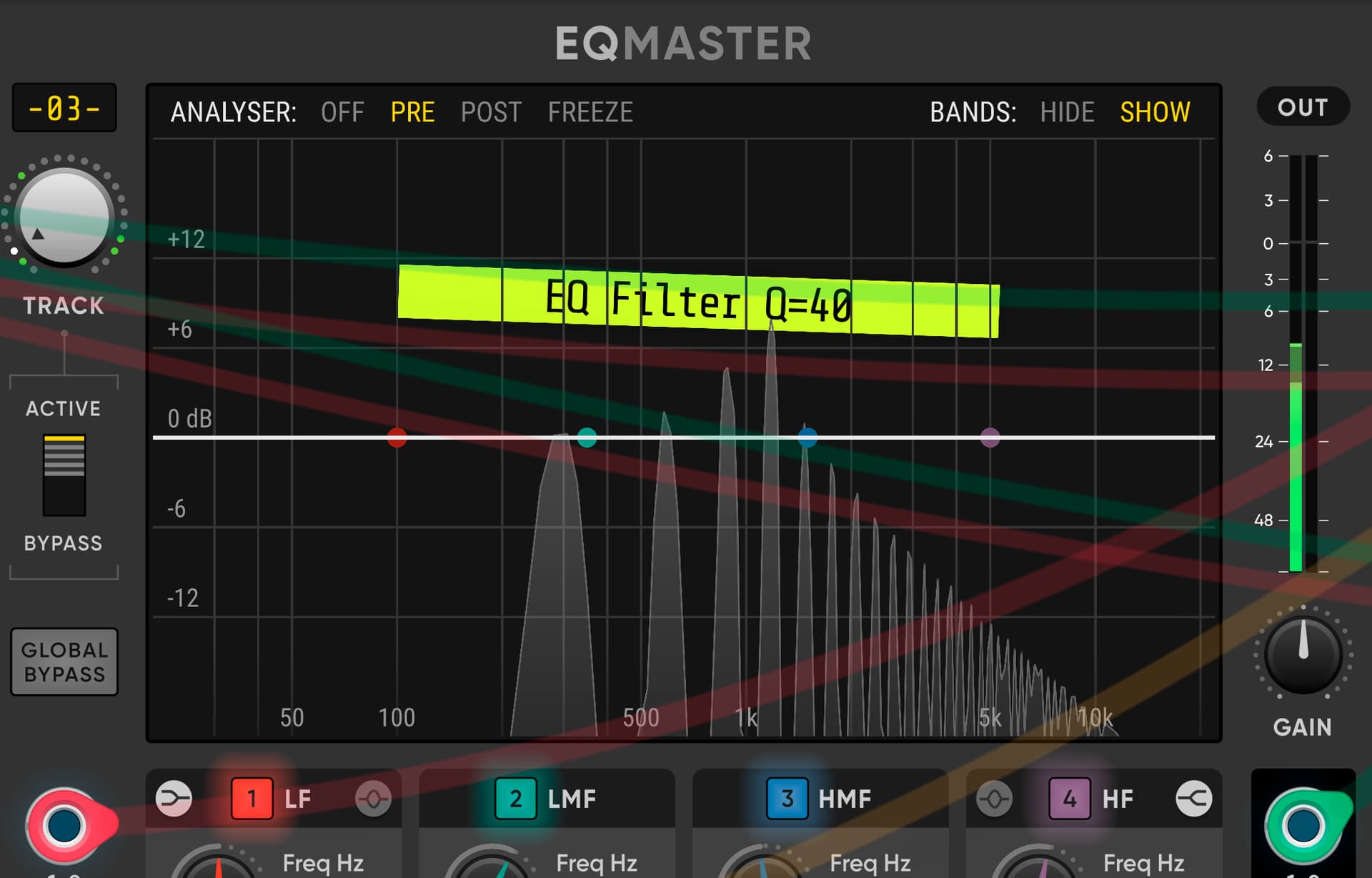1372x878 pixels.
Task: Hide the EQ bands
Action: pyautogui.click(x=1067, y=112)
